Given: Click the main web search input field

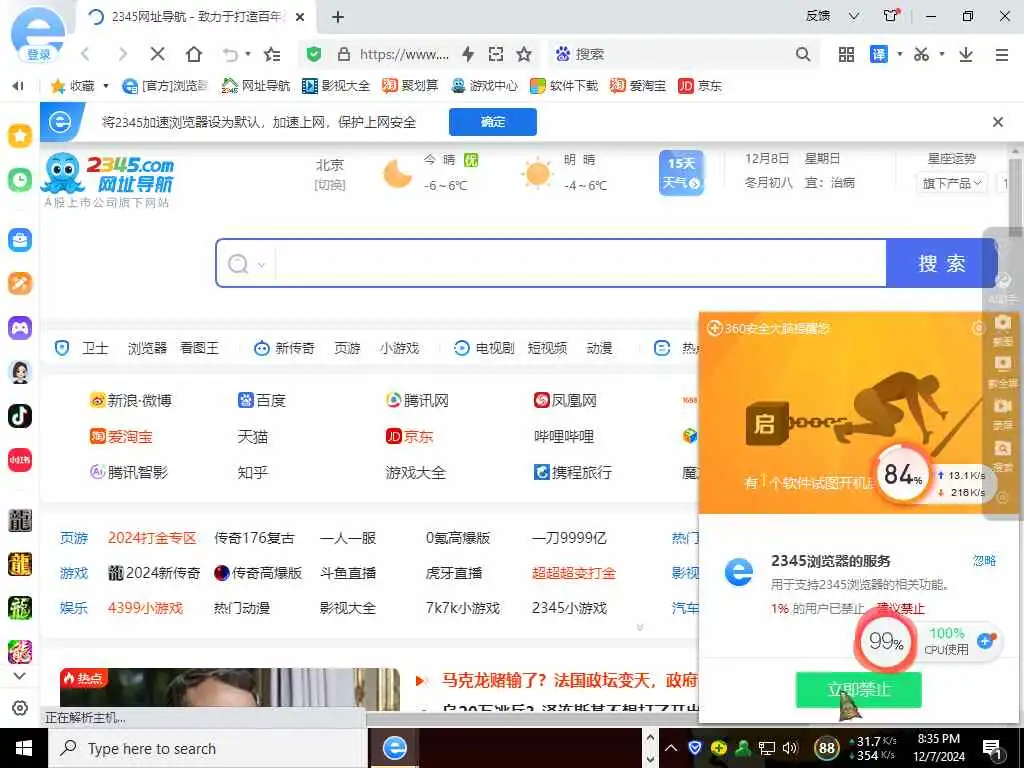Looking at the screenshot, I should pyautogui.click(x=580, y=263).
